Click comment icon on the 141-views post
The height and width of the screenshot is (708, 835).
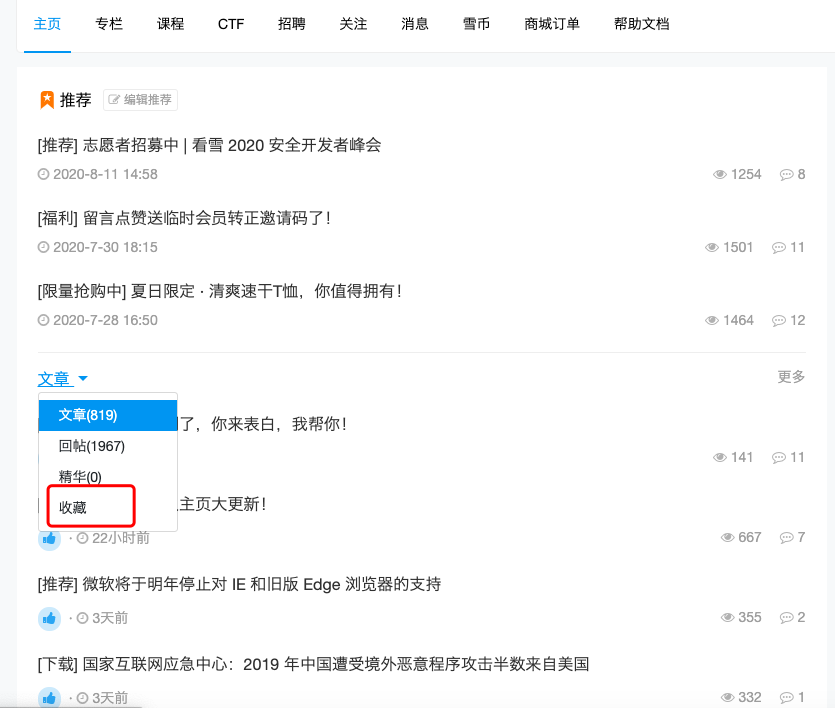(x=779, y=458)
